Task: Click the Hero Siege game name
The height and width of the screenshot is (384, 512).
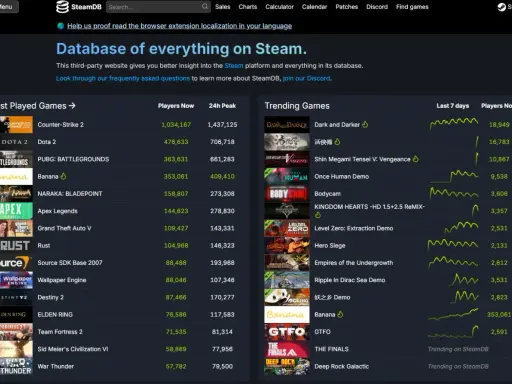Action: coord(330,246)
